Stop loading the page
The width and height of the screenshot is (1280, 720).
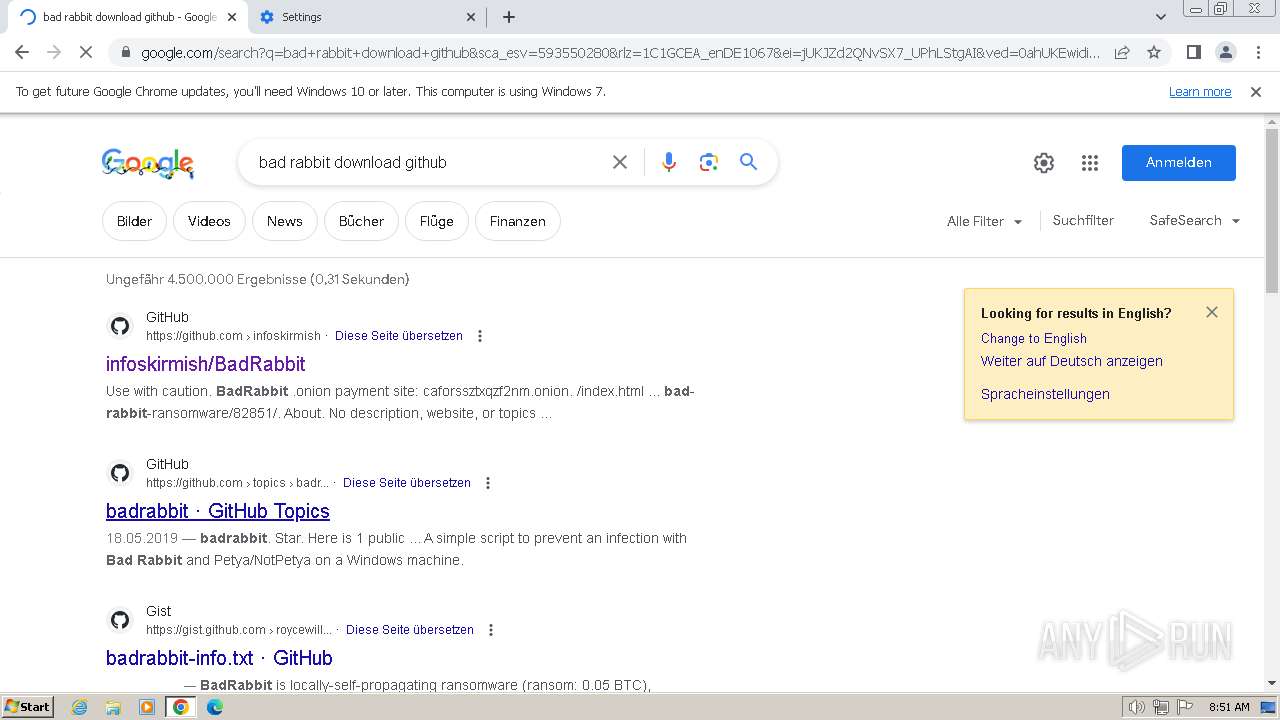85,52
